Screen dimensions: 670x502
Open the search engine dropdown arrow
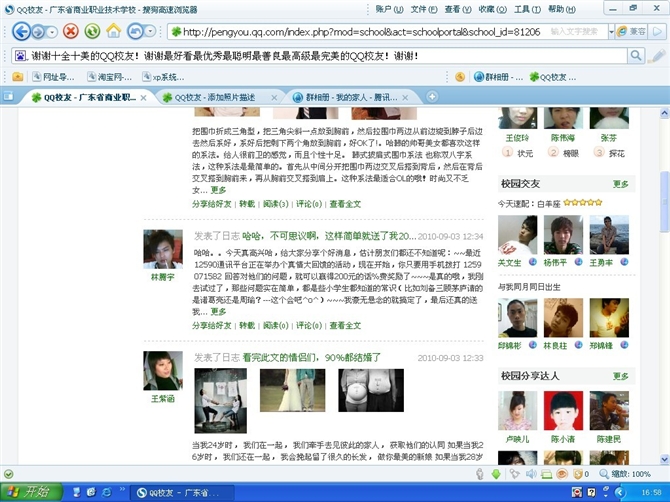(x=611, y=32)
